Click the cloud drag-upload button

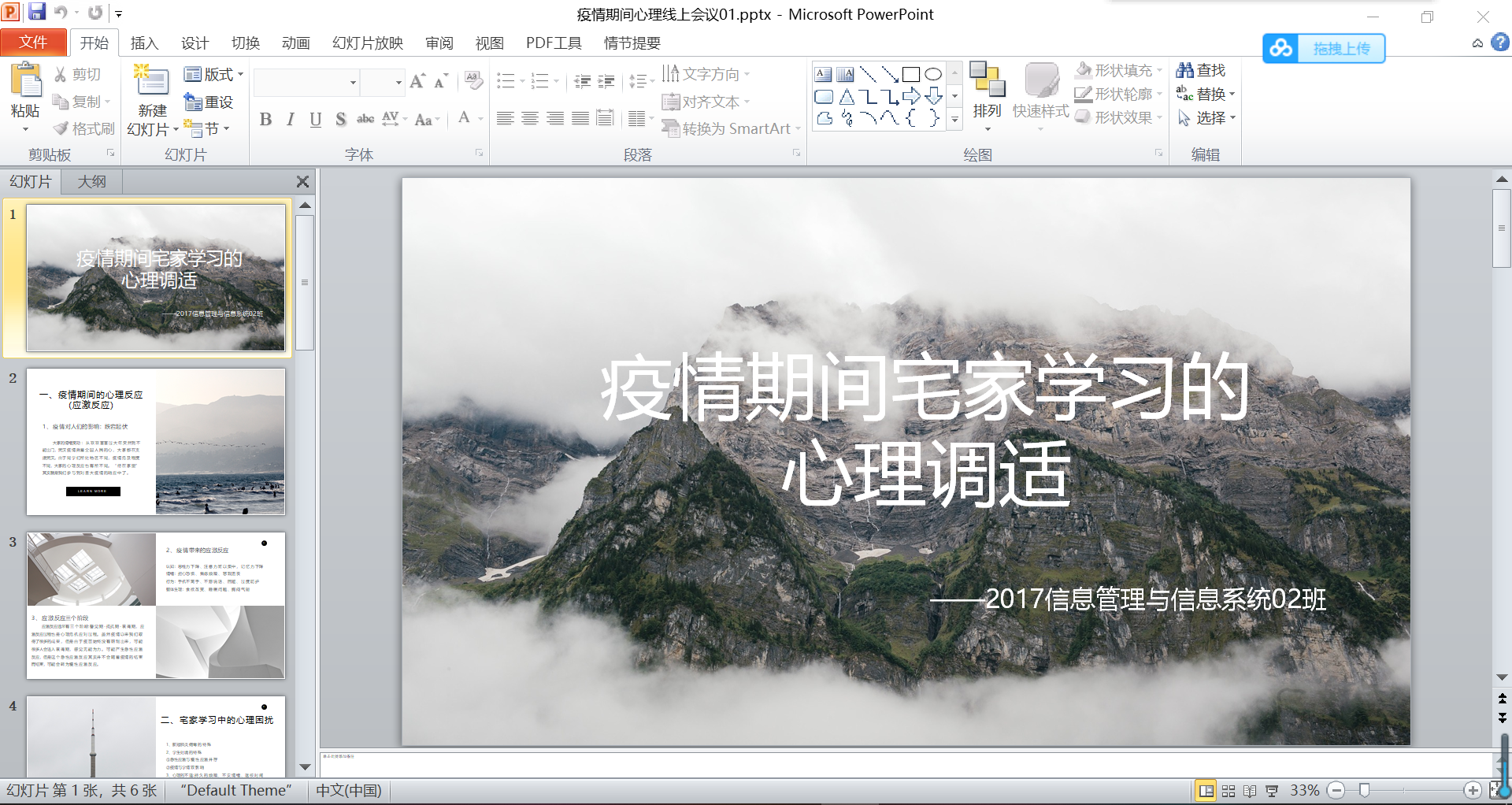[x=1324, y=48]
